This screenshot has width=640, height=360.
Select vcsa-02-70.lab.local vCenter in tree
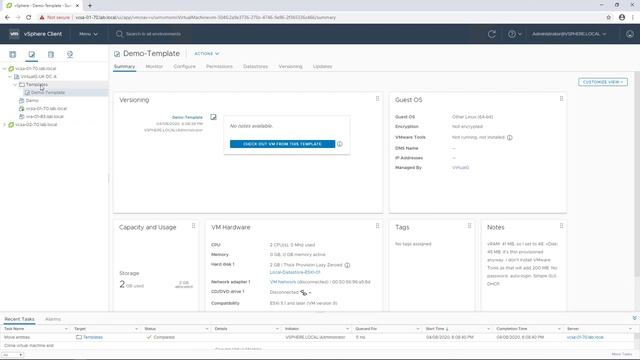(36, 124)
